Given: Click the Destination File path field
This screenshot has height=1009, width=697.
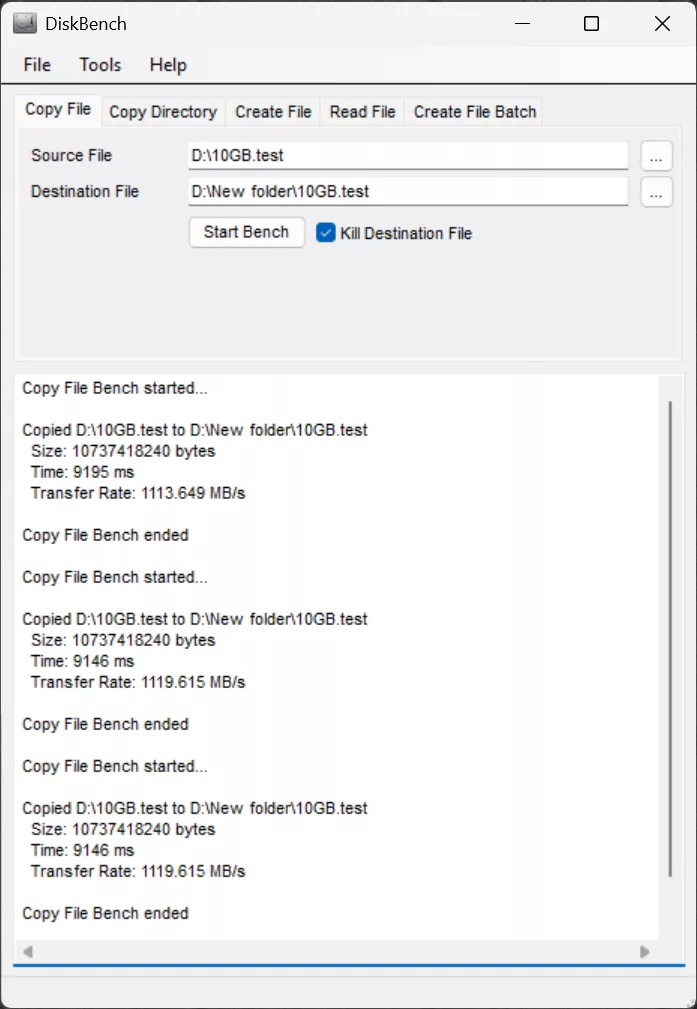Looking at the screenshot, I should coord(408,192).
